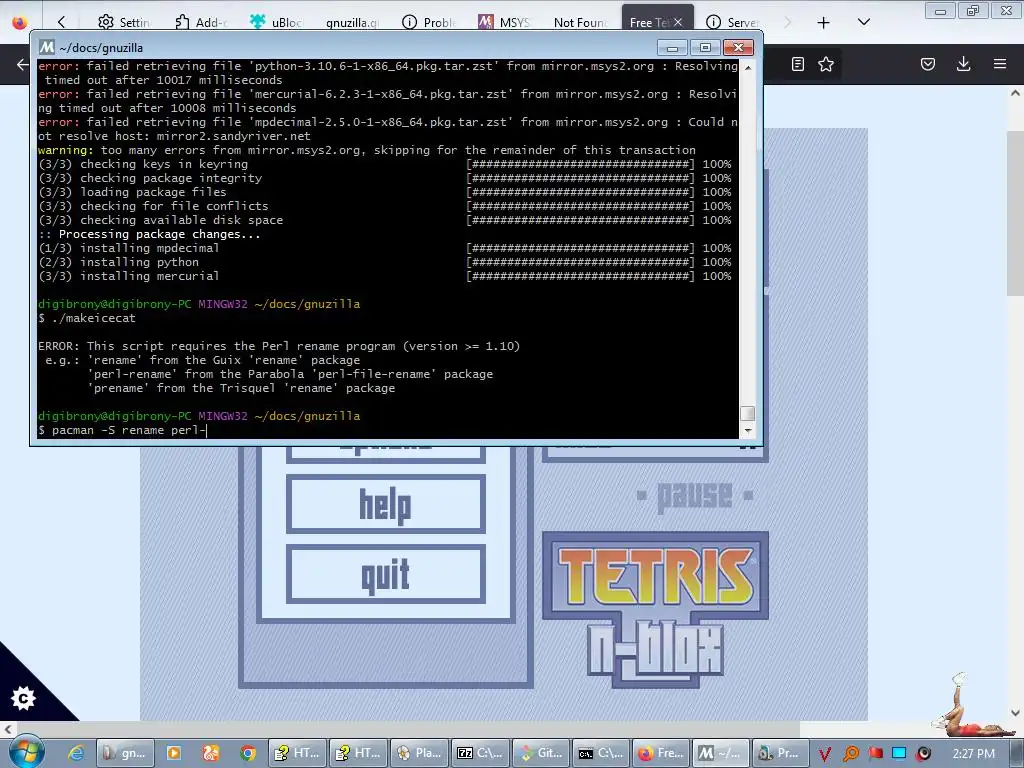Viewport: 1024px width, 768px height.
Task: Switch to the Problem loading tab
Action: click(429, 22)
